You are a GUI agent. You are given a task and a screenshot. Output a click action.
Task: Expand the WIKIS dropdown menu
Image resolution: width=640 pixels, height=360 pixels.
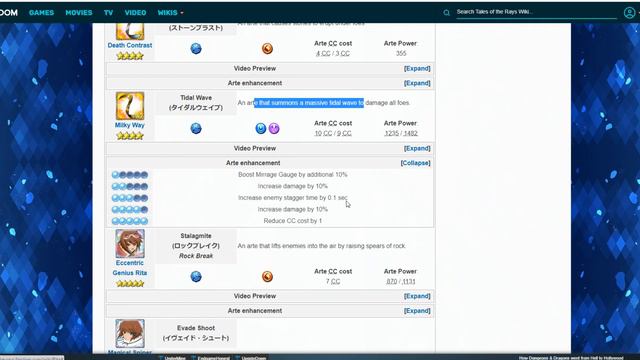170,13
